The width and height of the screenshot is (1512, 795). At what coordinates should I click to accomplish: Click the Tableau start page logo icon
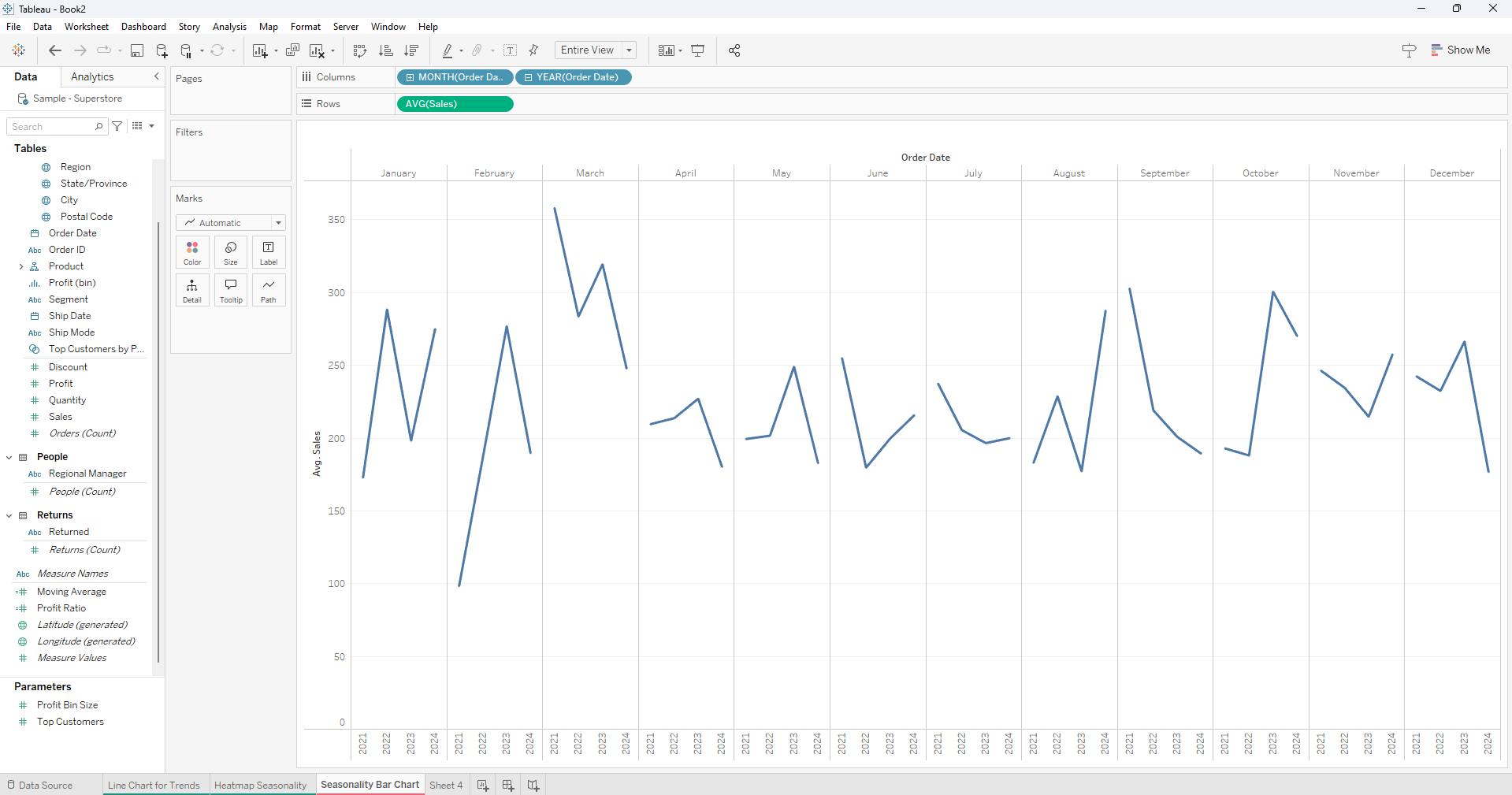19,50
